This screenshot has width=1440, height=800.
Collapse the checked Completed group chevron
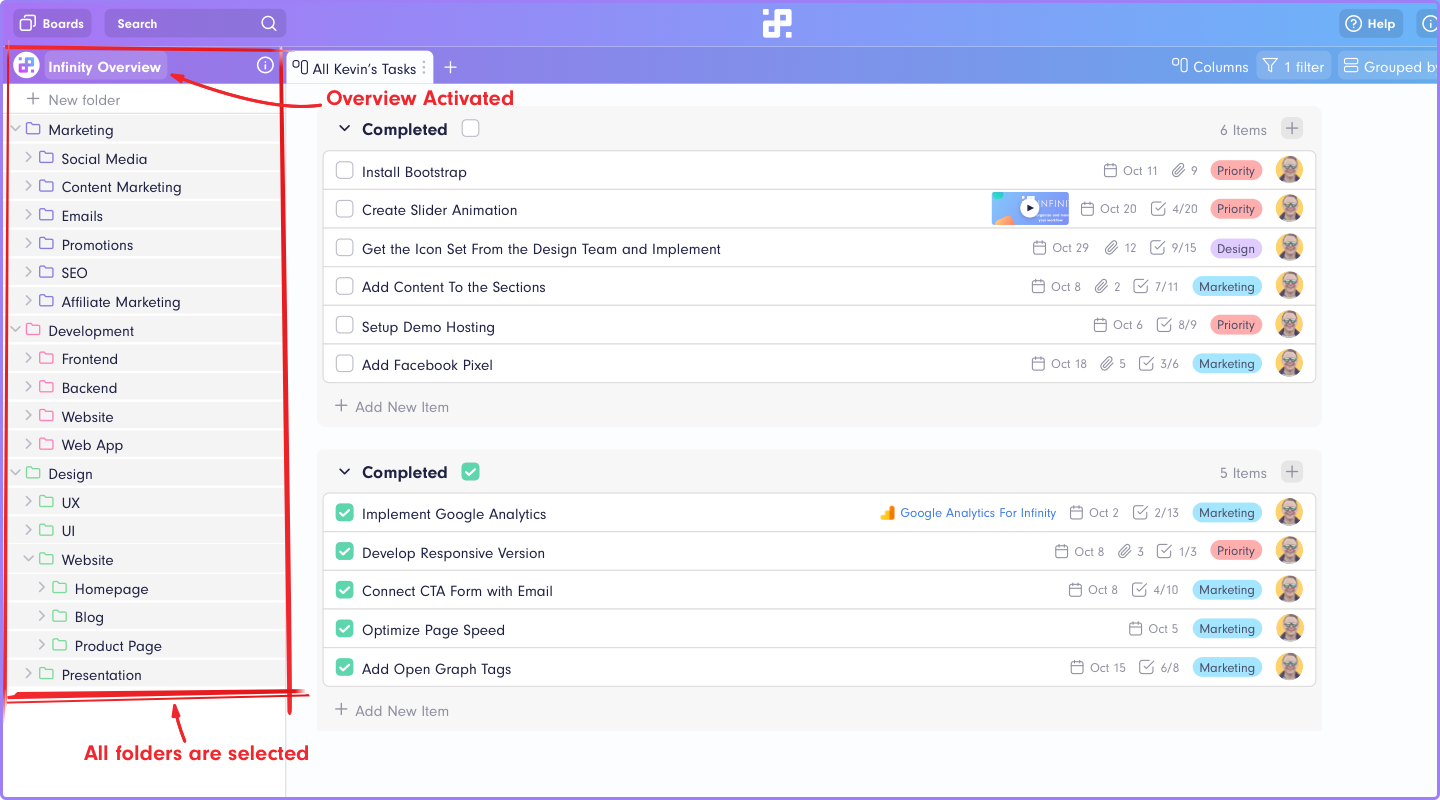click(x=345, y=472)
